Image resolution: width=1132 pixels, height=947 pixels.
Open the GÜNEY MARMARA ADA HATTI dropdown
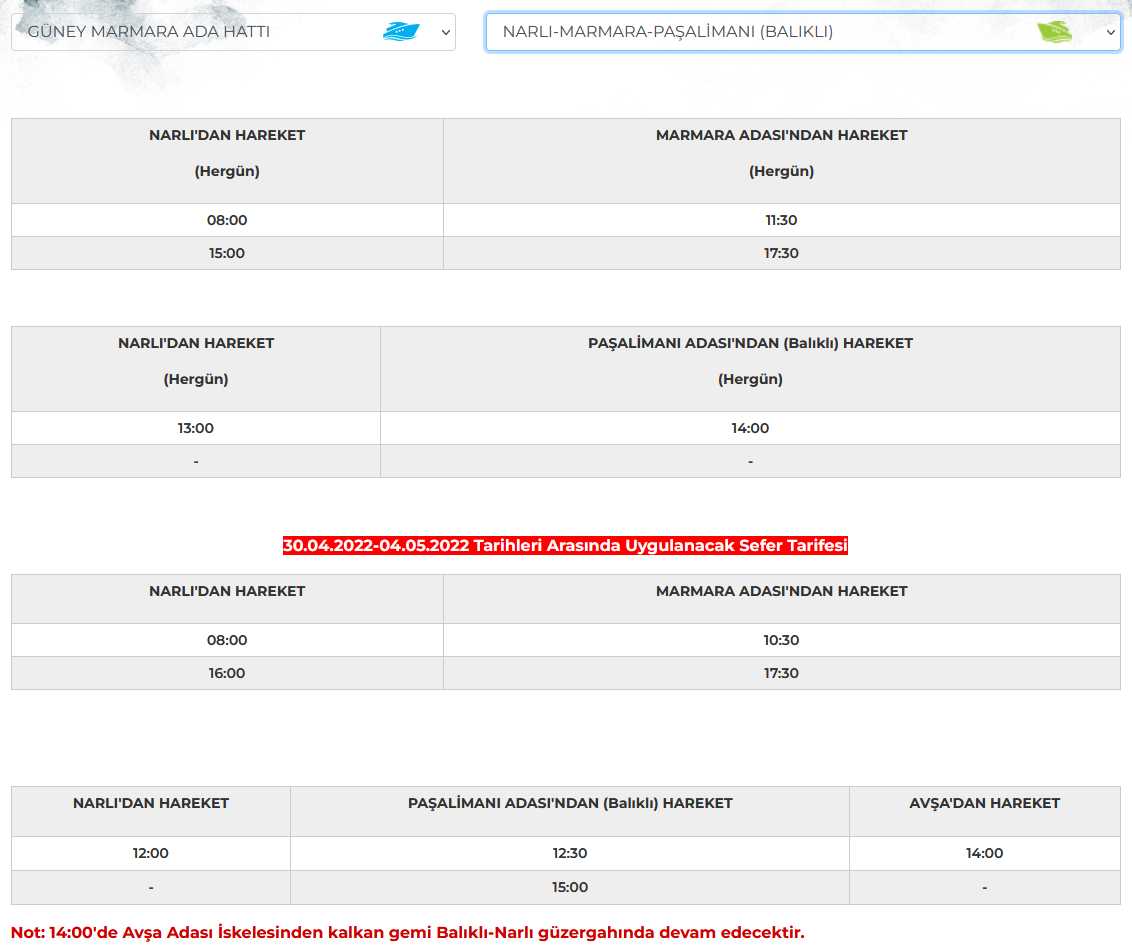[x=233, y=32]
